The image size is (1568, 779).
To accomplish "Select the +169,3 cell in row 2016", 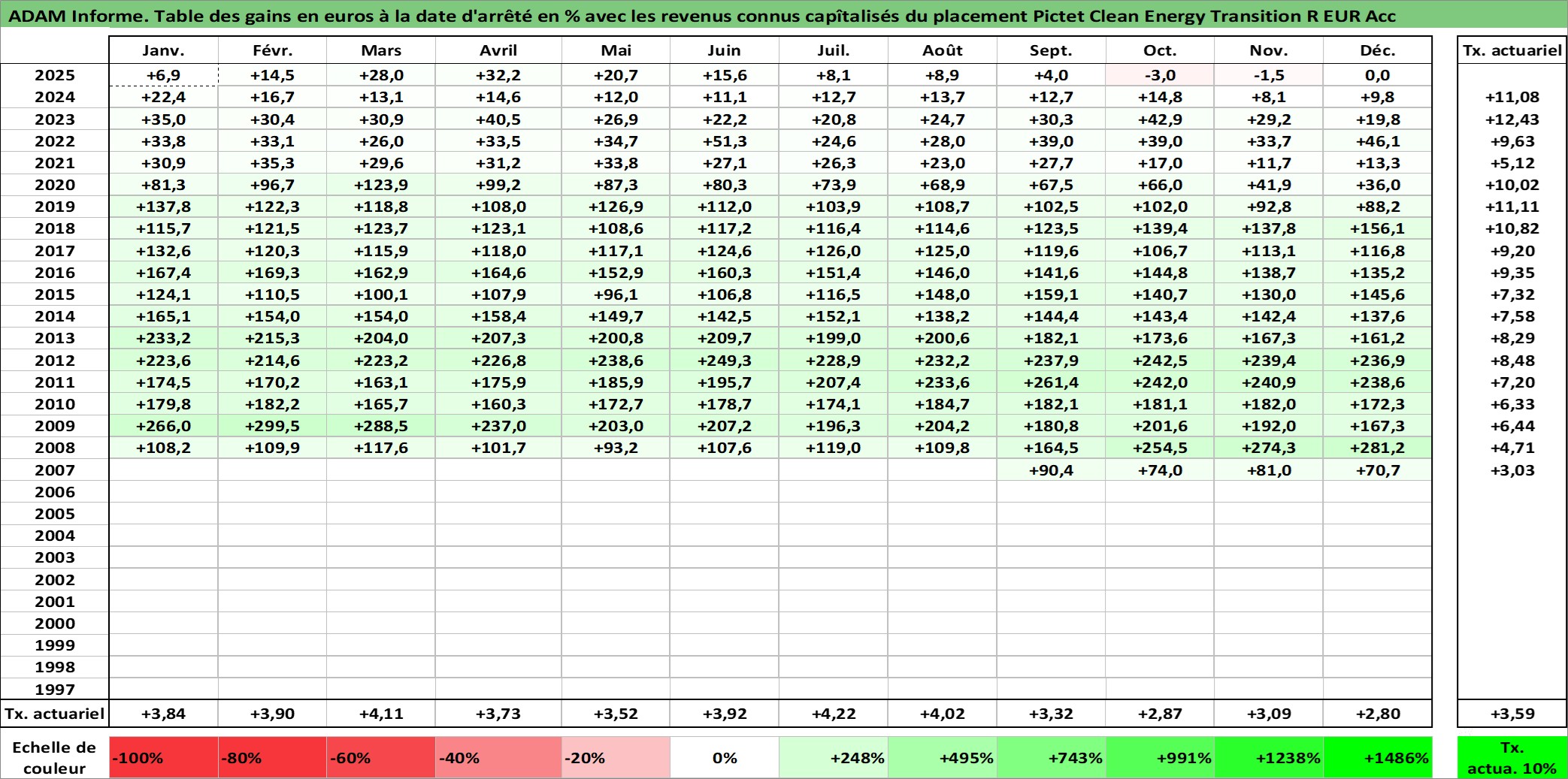I will coord(272,273).
